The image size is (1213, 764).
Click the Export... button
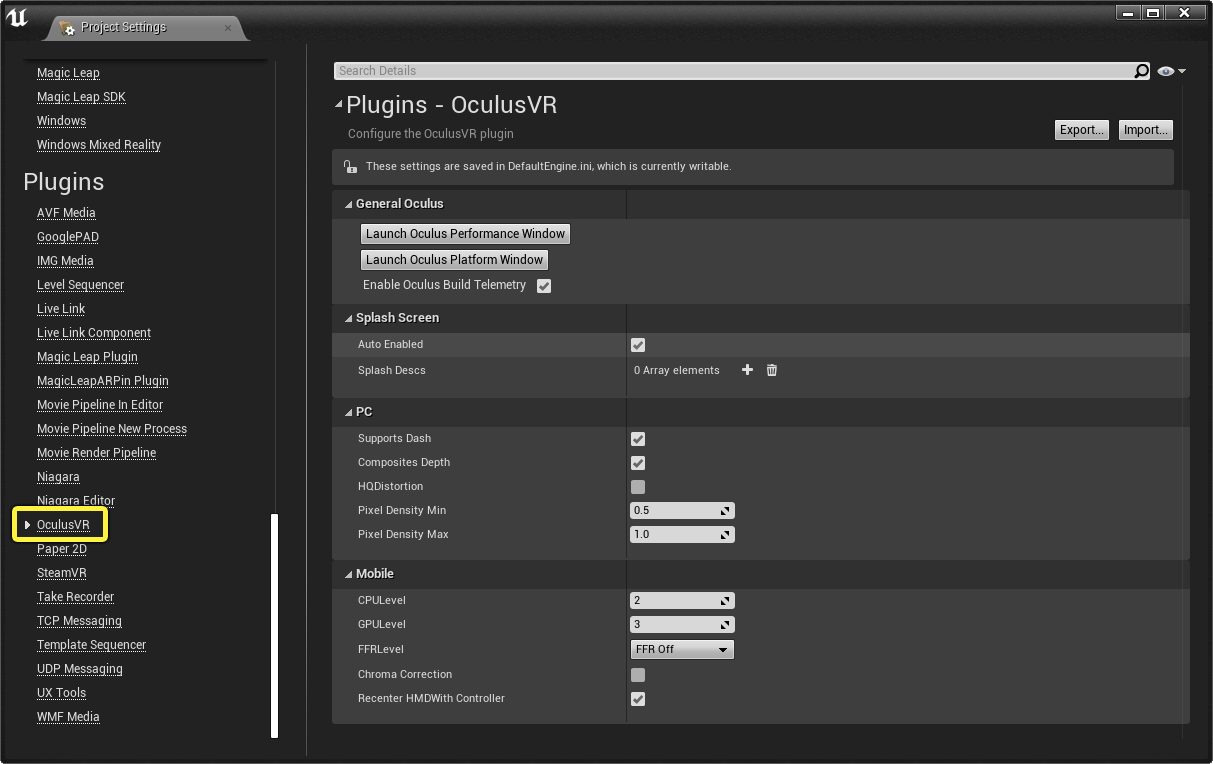1082,130
